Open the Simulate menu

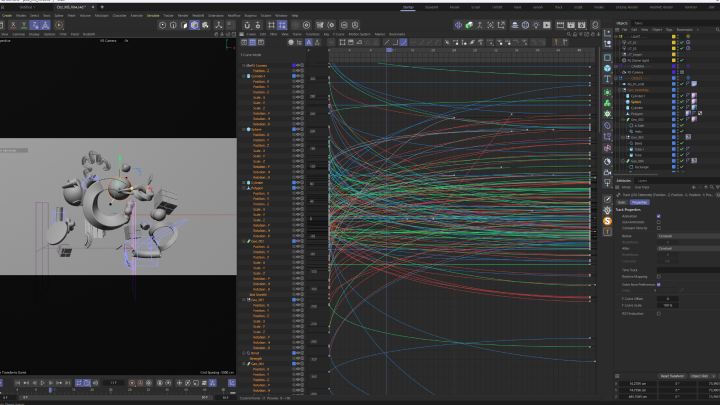(153, 16)
